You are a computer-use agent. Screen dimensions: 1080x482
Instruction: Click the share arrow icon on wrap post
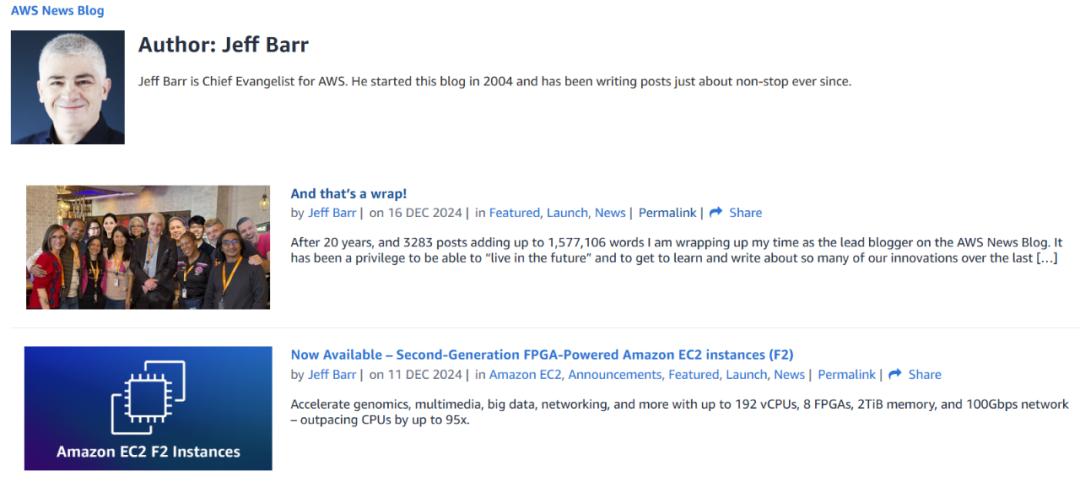[716, 213]
